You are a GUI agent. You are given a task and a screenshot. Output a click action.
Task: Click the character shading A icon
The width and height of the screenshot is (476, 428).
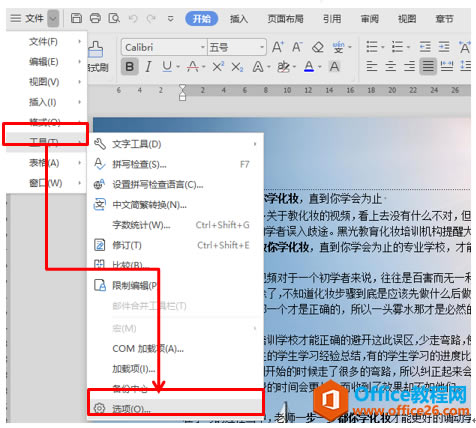tap(334, 67)
